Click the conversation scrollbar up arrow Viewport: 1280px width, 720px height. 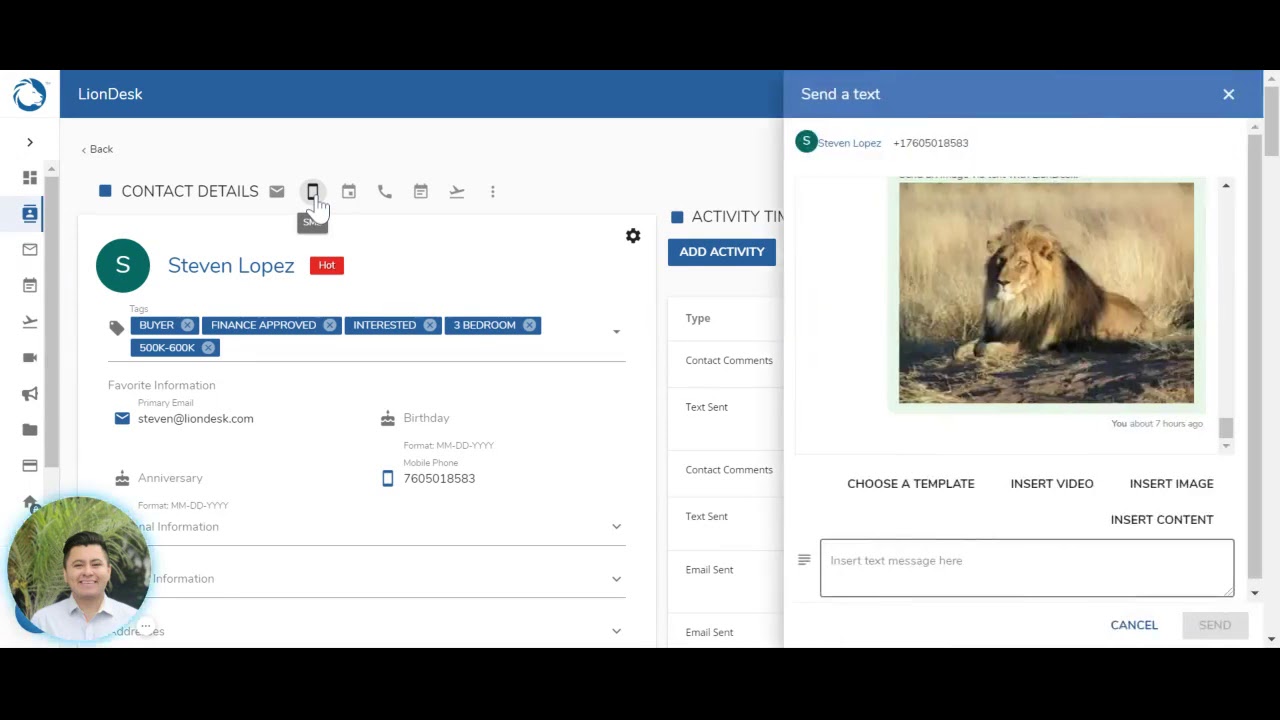click(x=1226, y=186)
